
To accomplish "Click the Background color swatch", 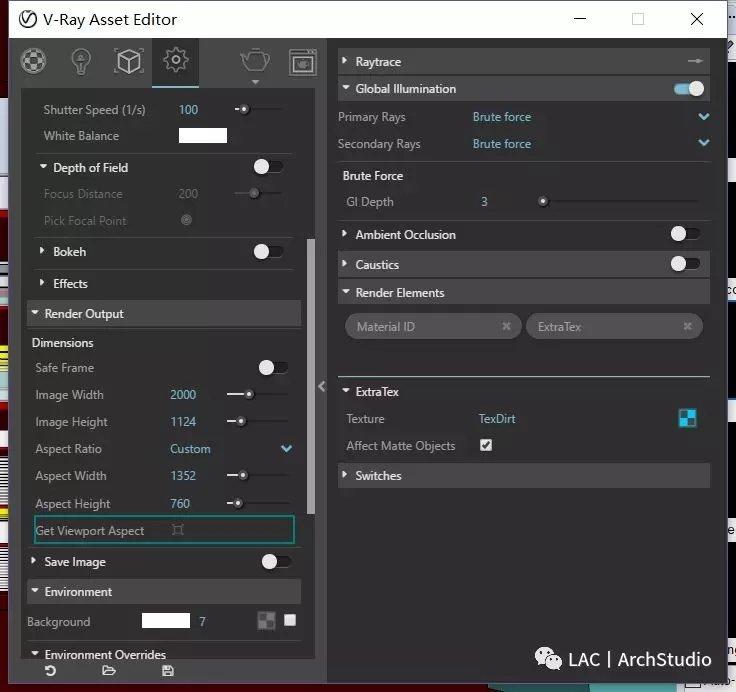I will click(166, 621).
